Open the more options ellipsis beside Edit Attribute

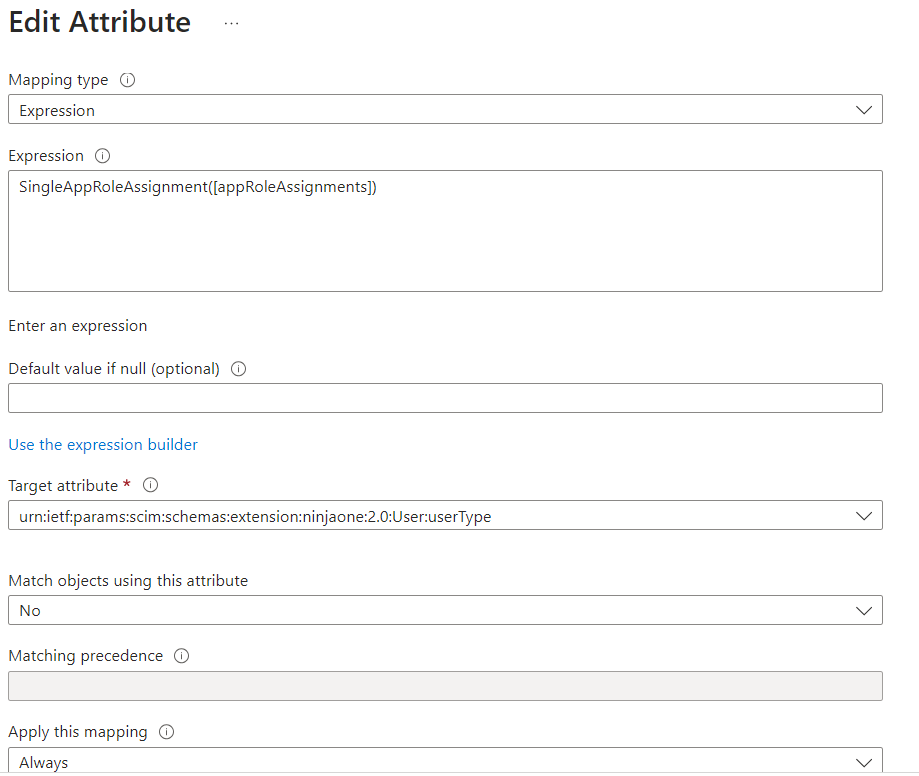232,23
